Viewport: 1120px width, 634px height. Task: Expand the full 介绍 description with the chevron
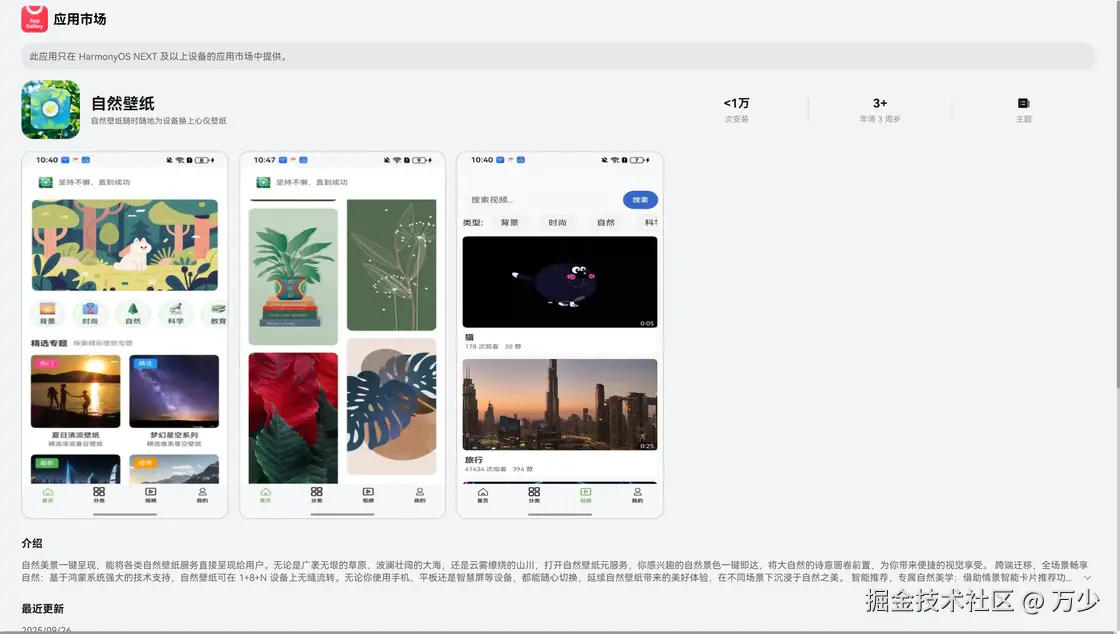click(1087, 578)
